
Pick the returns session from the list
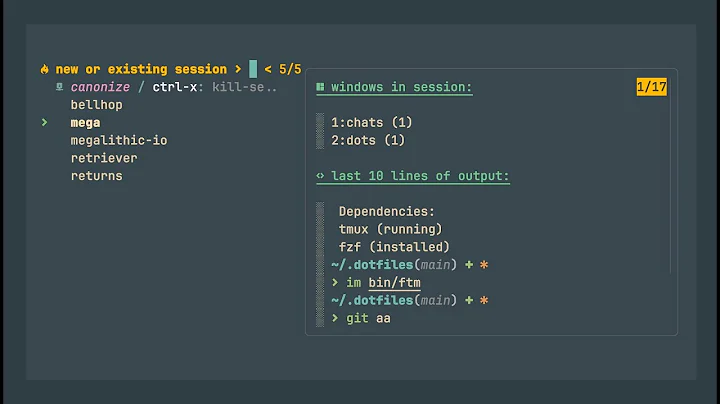96,176
